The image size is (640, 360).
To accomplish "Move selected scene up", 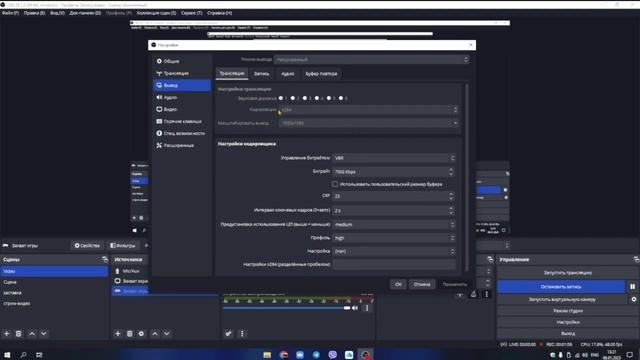I will [32, 333].
